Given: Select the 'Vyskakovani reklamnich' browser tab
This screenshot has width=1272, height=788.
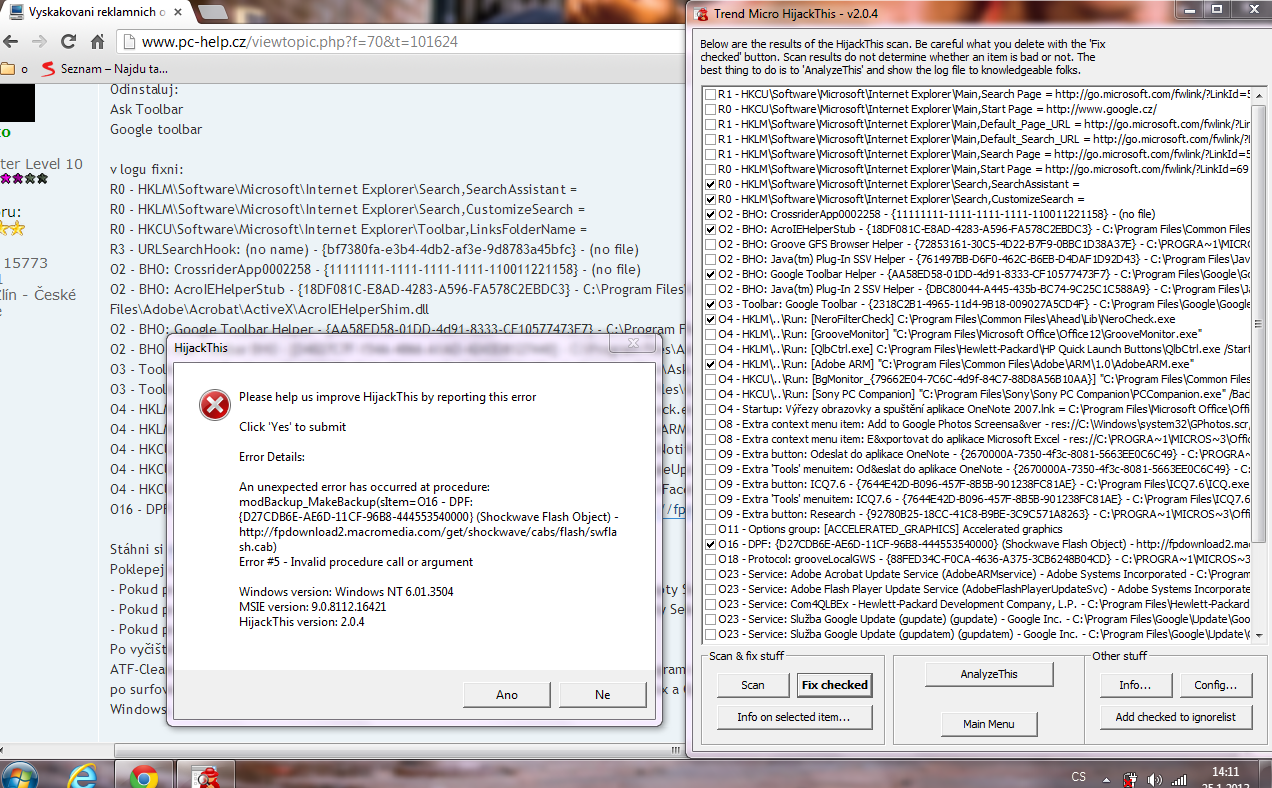Looking at the screenshot, I should (x=95, y=13).
